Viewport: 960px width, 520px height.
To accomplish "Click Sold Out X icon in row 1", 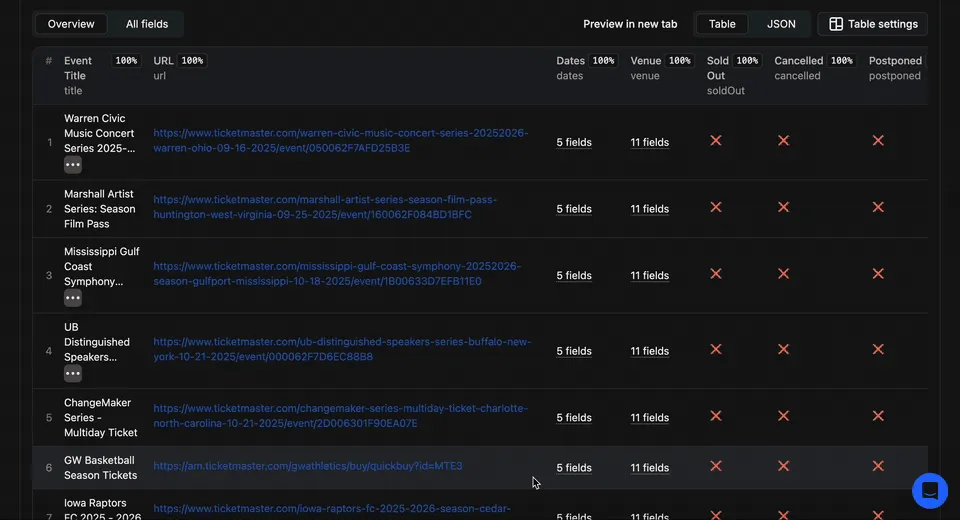I will point(716,141).
